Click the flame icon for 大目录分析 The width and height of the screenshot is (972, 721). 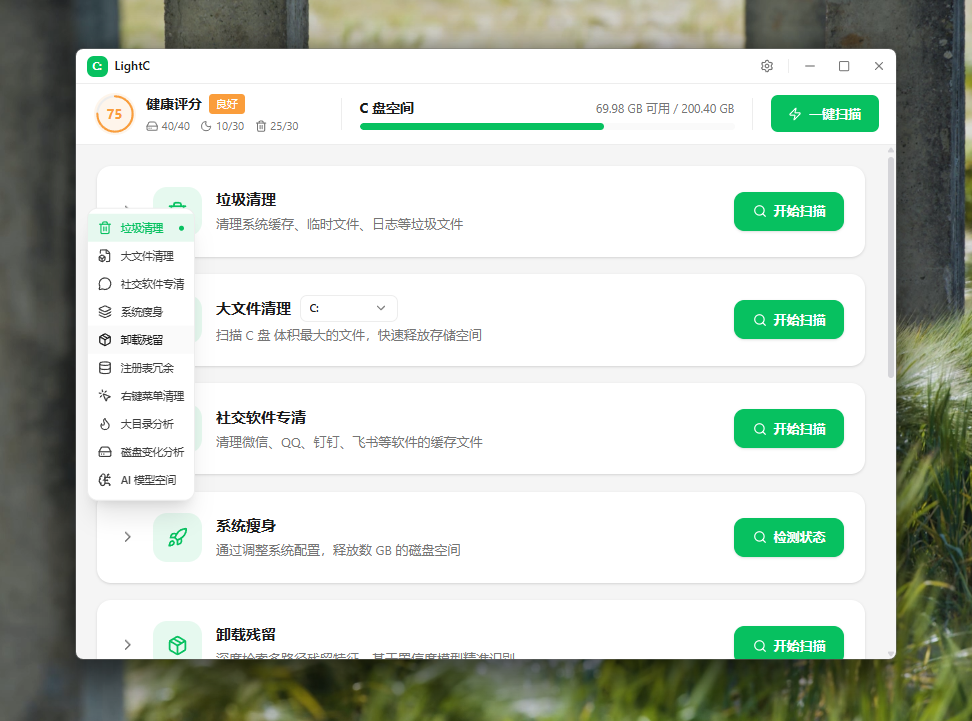tap(105, 424)
